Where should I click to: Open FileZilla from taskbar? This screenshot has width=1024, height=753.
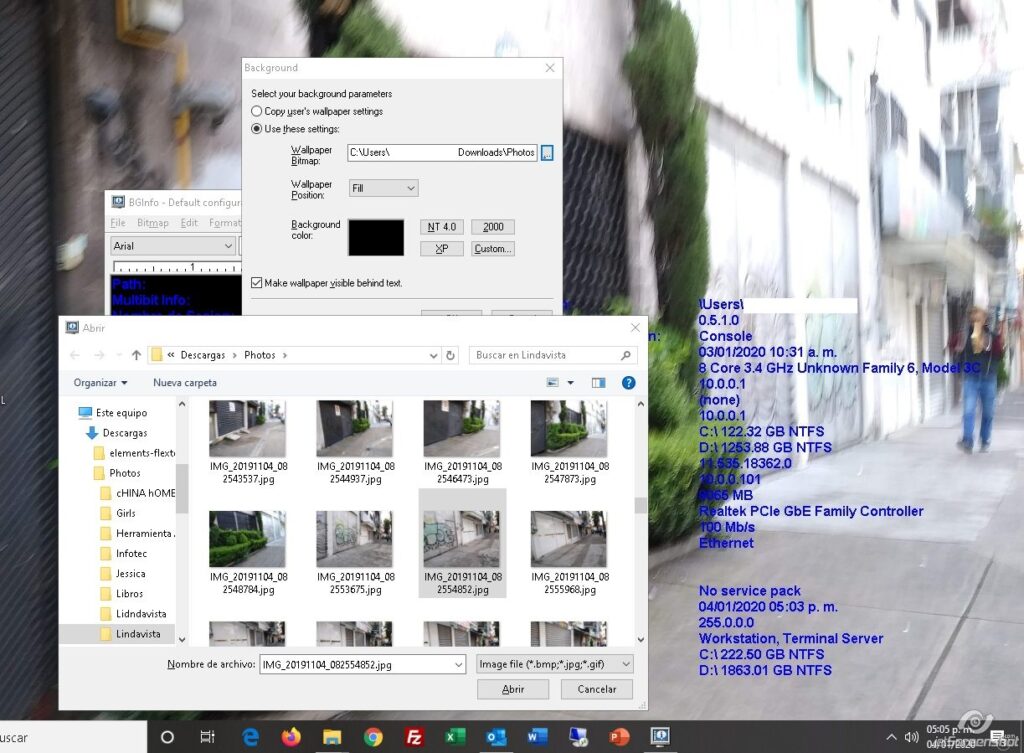click(414, 737)
